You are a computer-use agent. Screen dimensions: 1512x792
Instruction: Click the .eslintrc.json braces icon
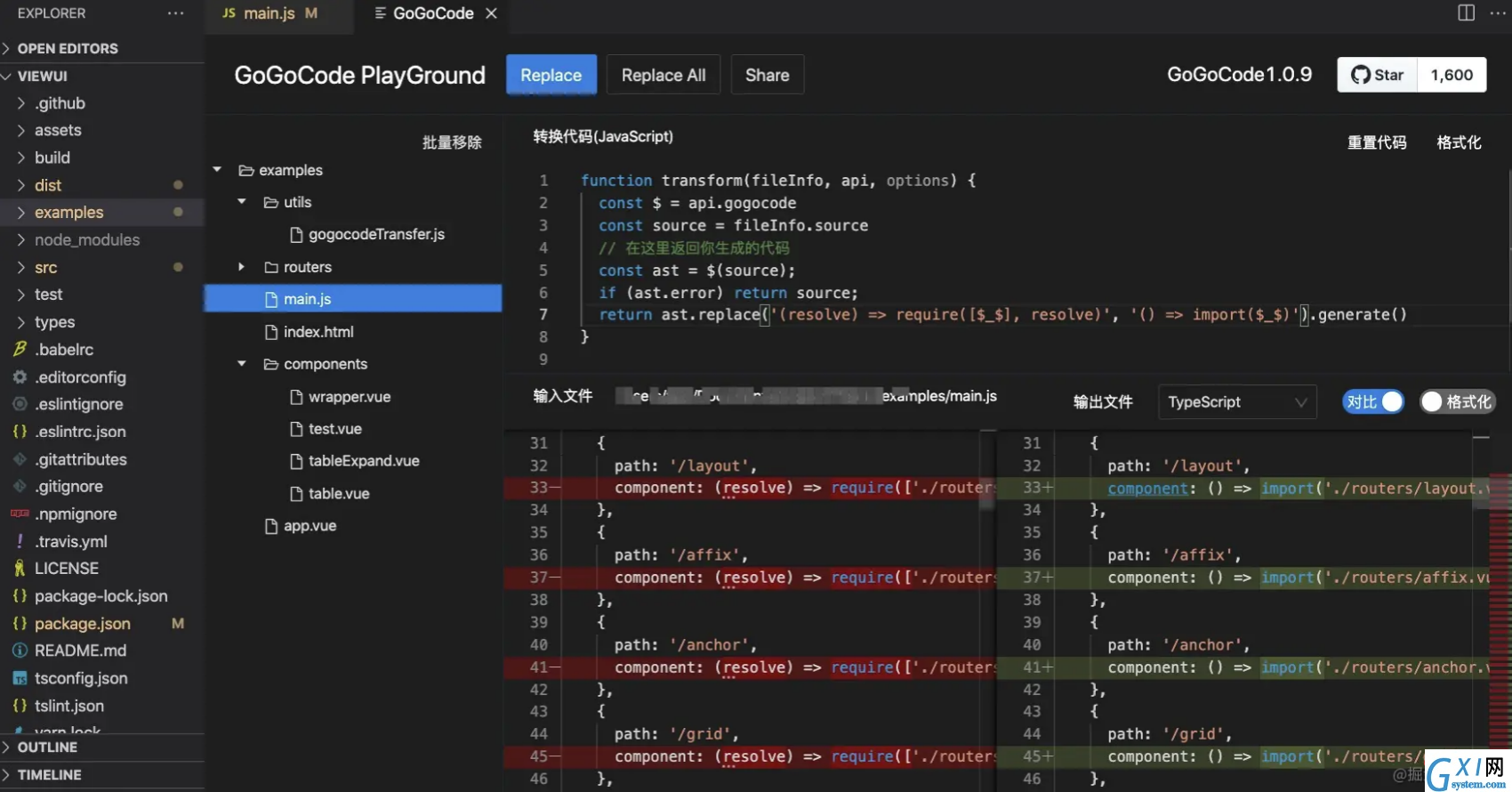(20, 432)
